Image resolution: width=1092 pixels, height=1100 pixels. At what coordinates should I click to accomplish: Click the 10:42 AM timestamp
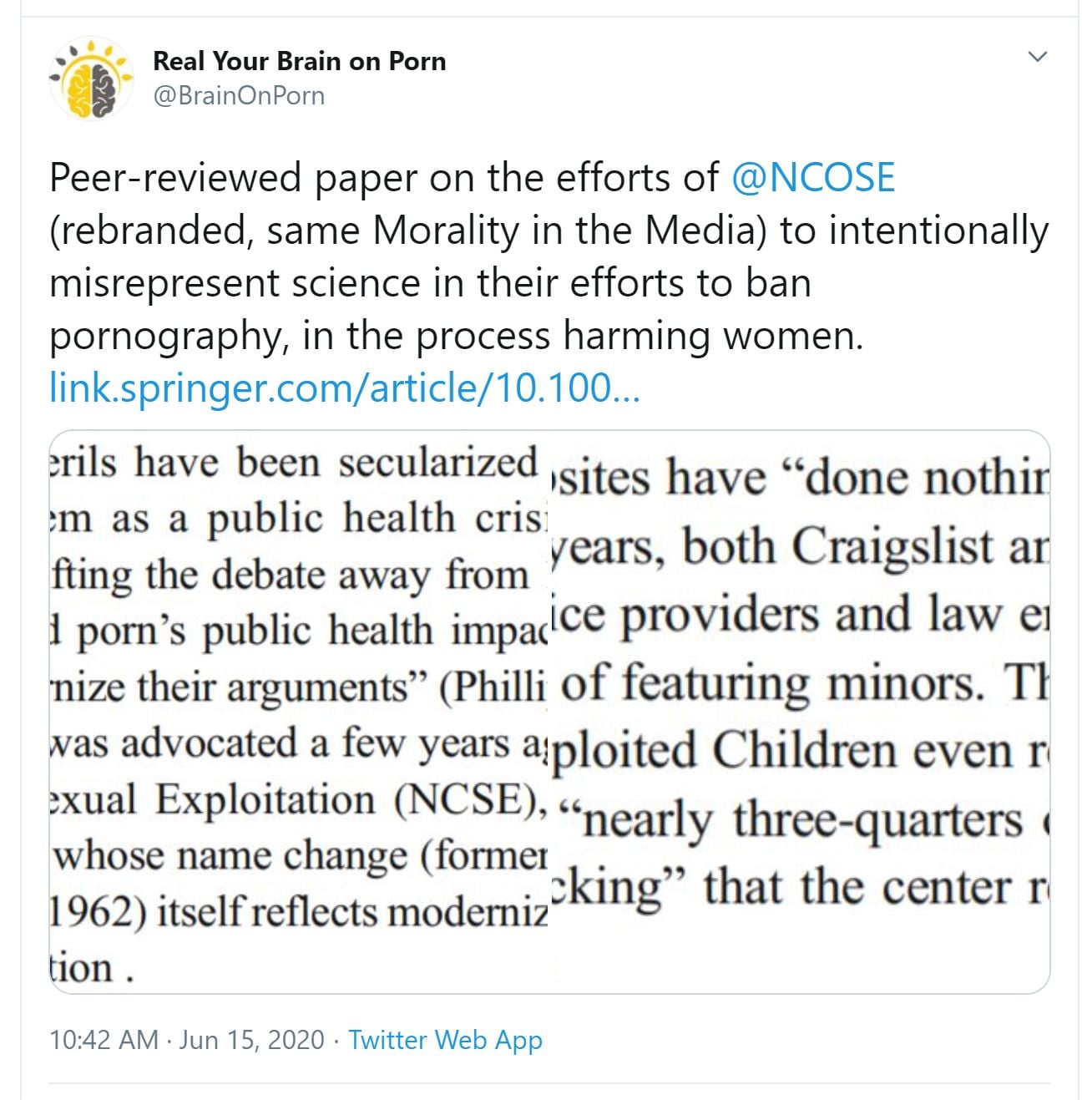[x=104, y=1040]
